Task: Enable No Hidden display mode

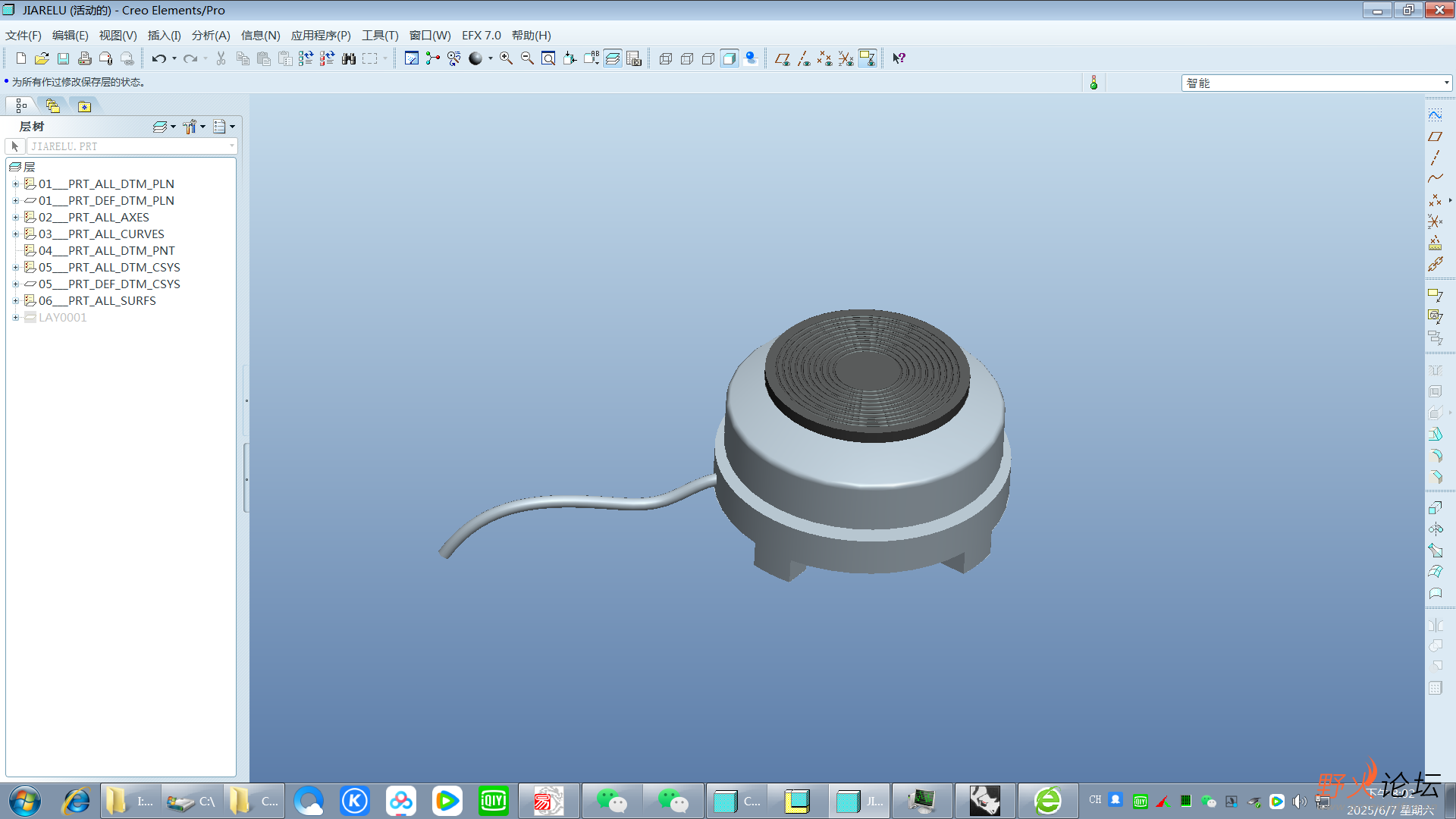Action: point(708,58)
